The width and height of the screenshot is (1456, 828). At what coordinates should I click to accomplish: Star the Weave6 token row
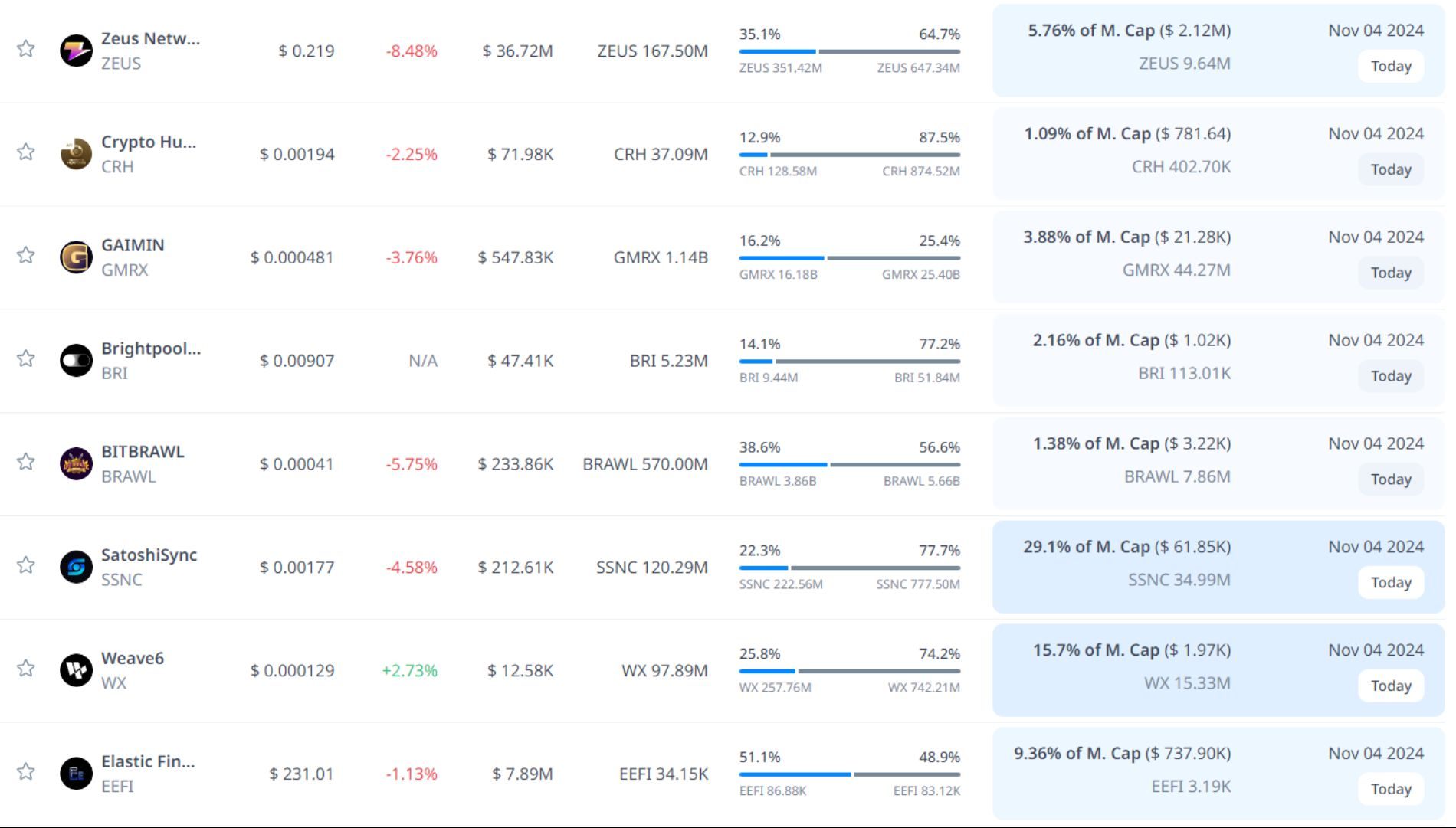26,669
